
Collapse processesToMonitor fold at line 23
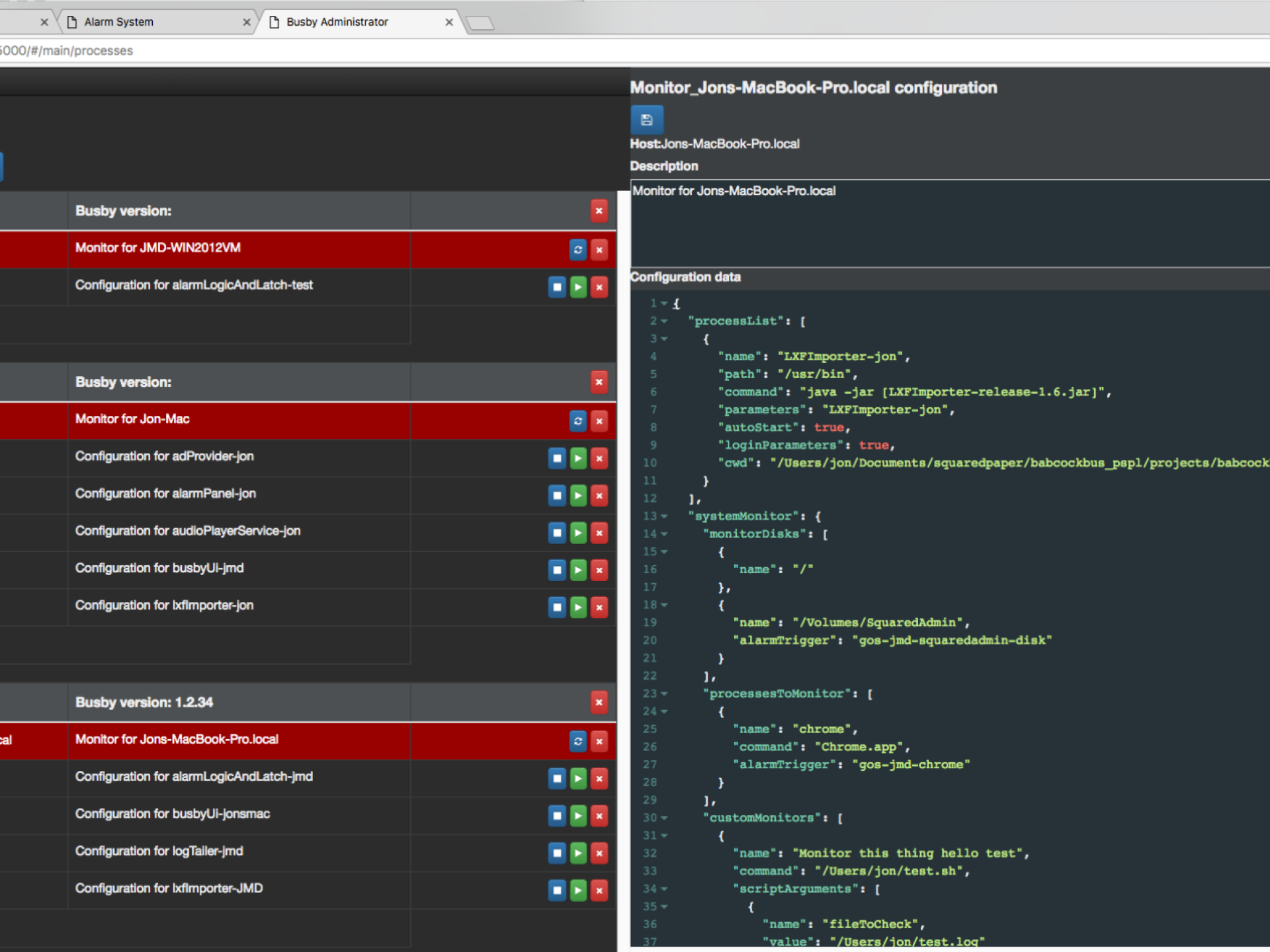[x=664, y=694]
